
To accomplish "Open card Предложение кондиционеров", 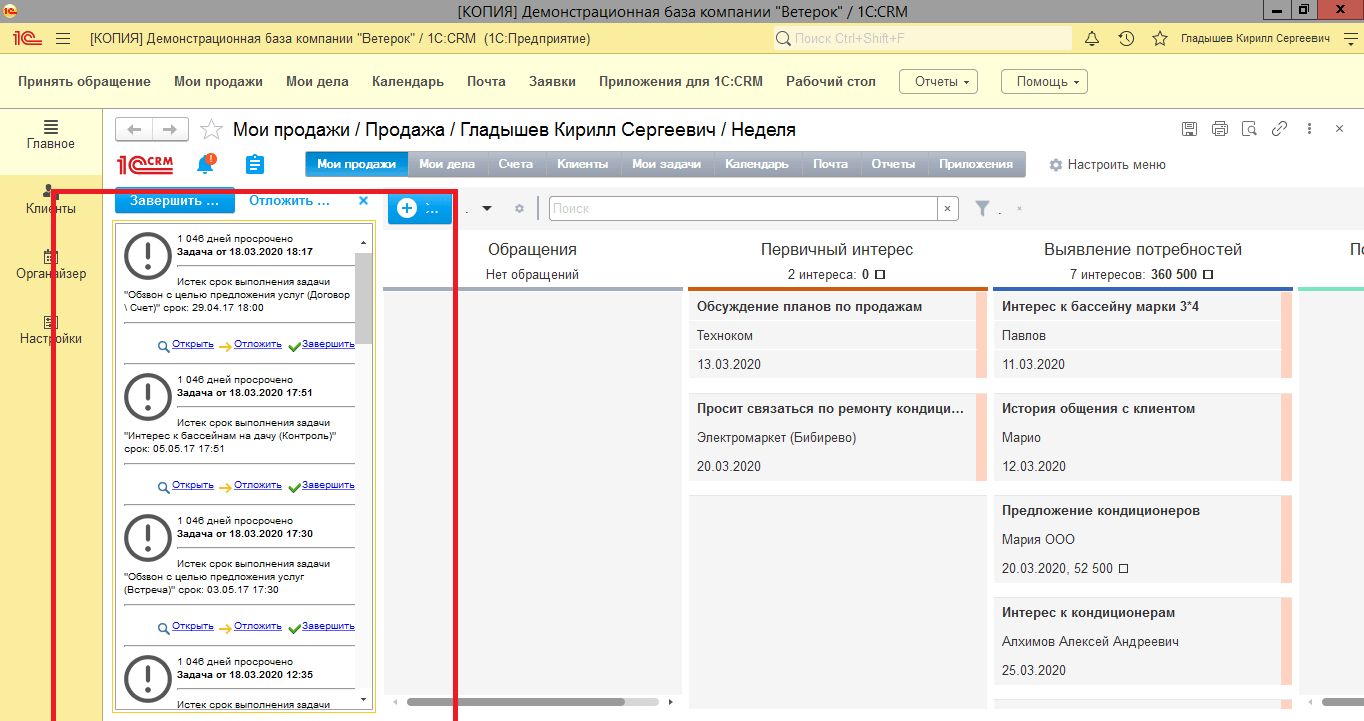I will (1142, 540).
